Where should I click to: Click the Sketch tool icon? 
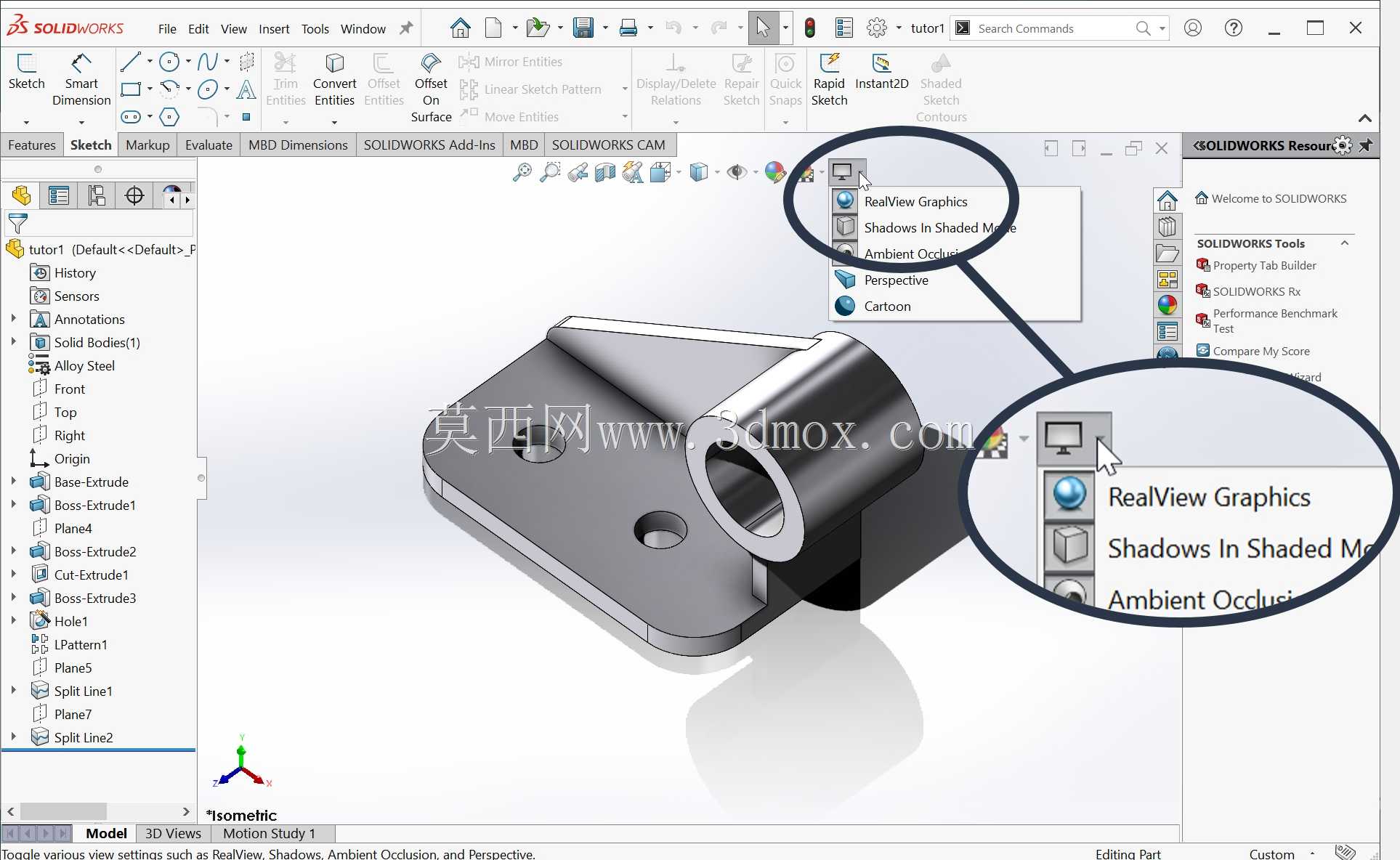pyautogui.click(x=26, y=71)
